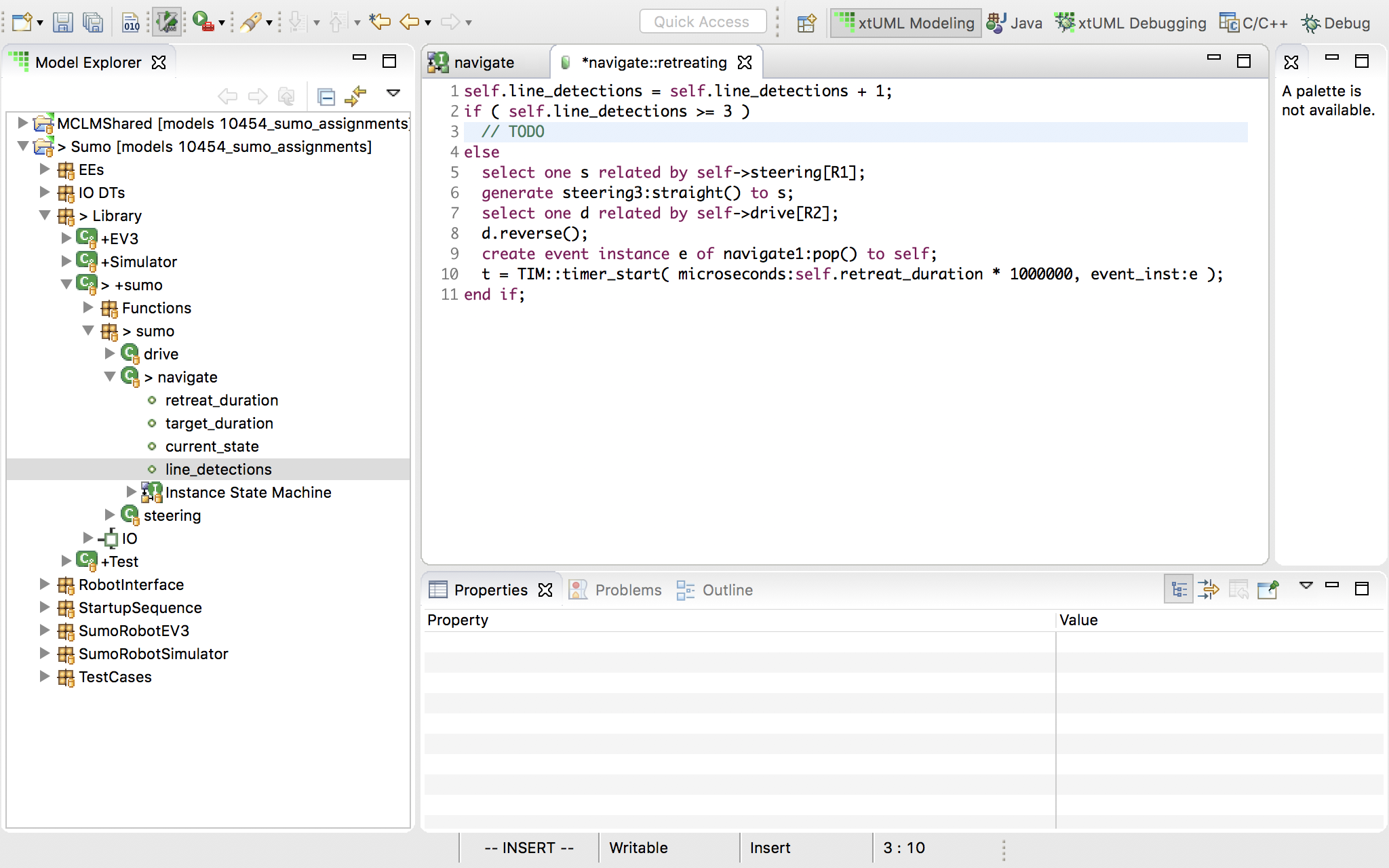Open the New wizard dropdown arrow
The width and height of the screenshot is (1389, 868).
[40, 24]
